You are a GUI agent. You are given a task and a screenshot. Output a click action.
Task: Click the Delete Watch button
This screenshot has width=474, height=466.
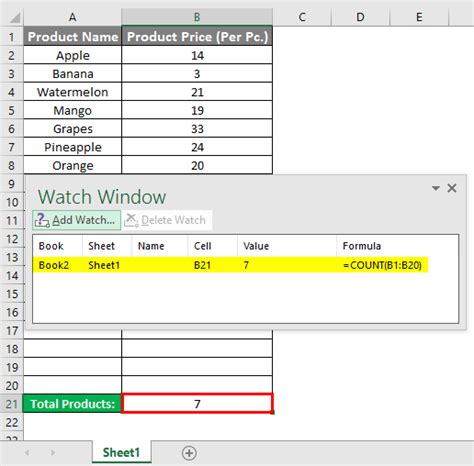click(x=166, y=220)
